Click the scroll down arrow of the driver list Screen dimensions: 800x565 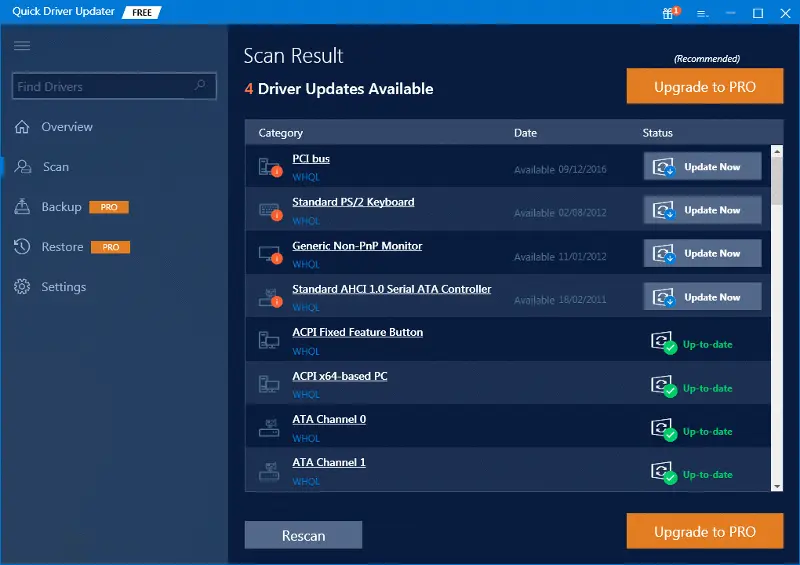point(777,486)
